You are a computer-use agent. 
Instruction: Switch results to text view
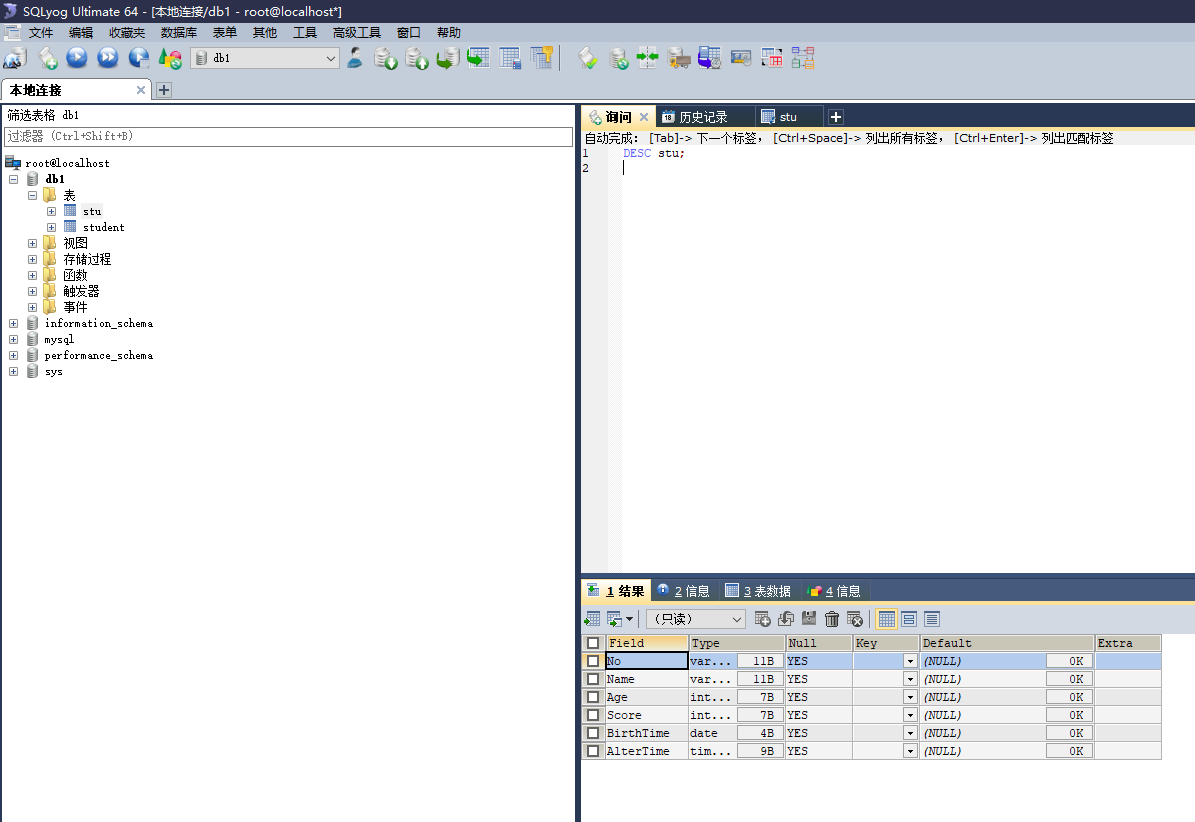click(931, 619)
